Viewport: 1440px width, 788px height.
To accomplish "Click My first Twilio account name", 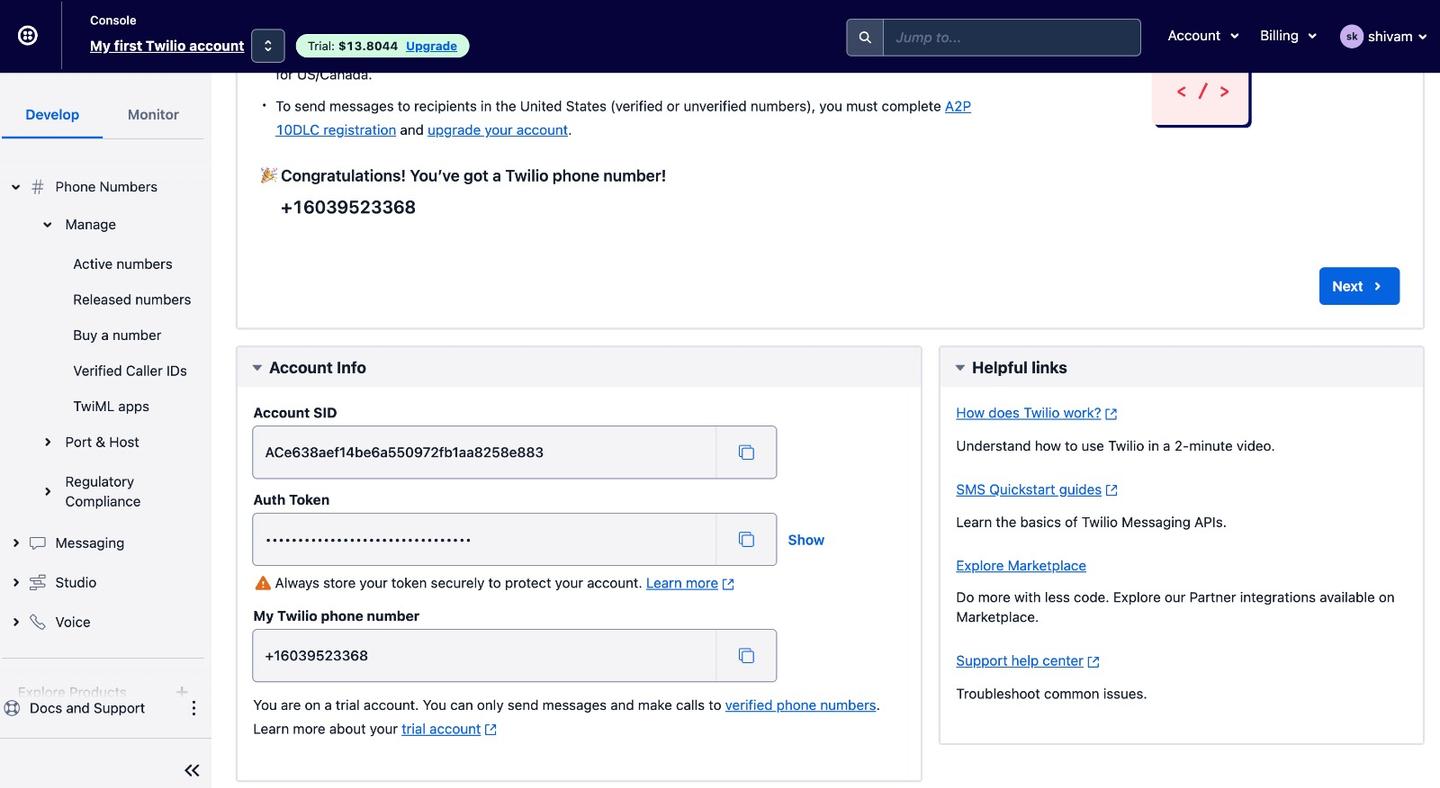I will [167, 46].
